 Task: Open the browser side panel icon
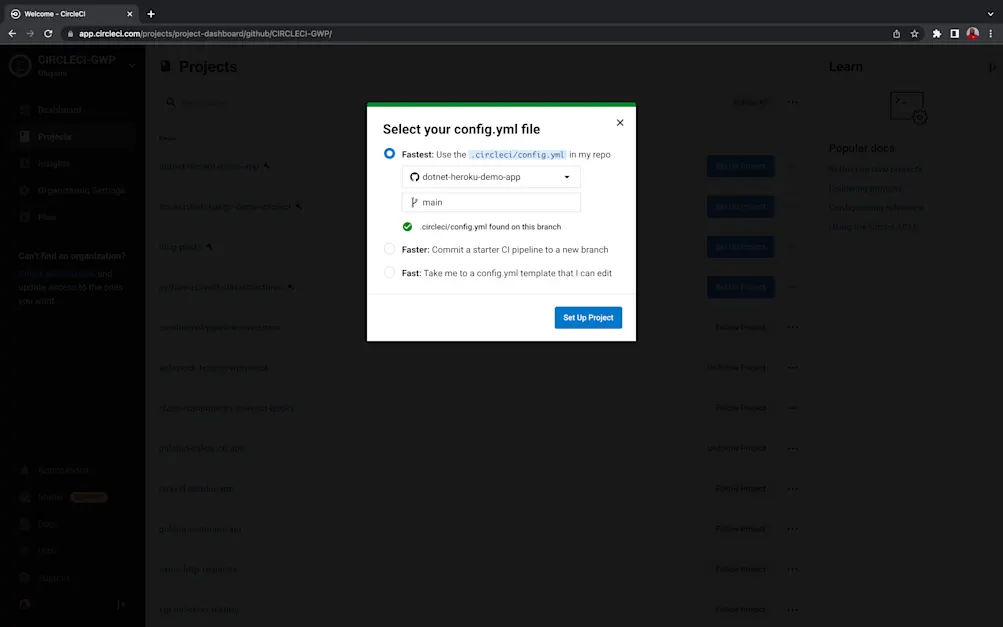pos(954,34)
